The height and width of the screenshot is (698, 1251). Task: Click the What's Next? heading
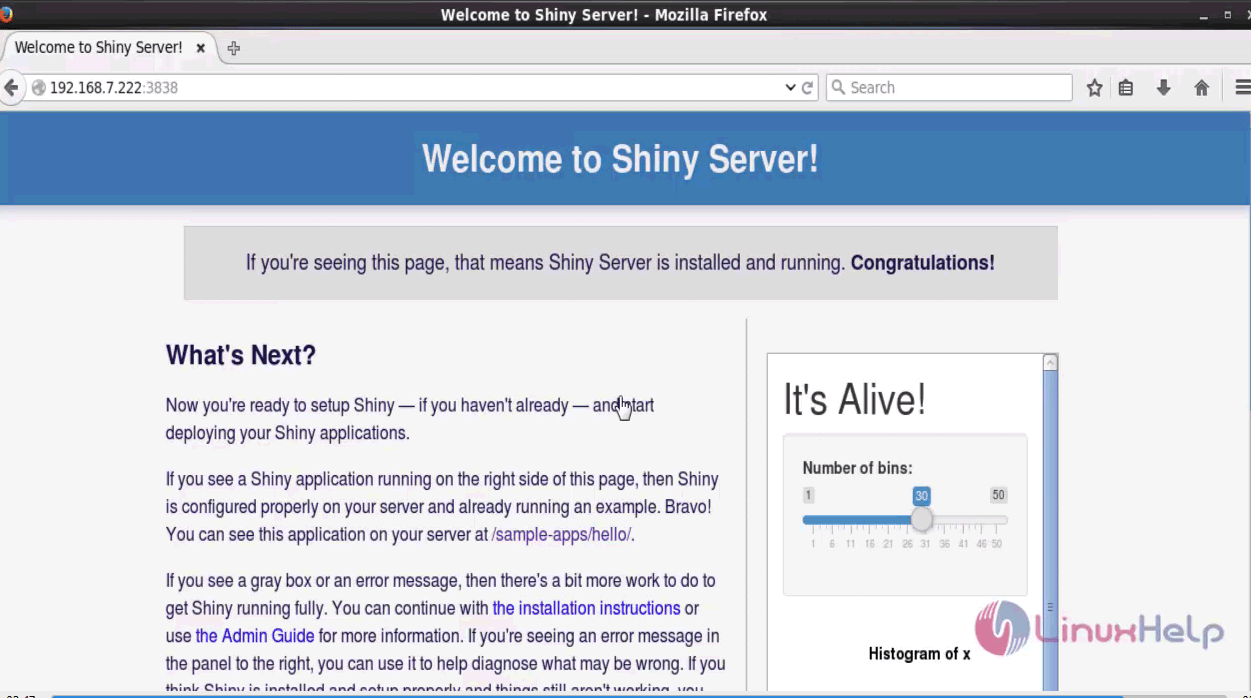pos(241,355)
